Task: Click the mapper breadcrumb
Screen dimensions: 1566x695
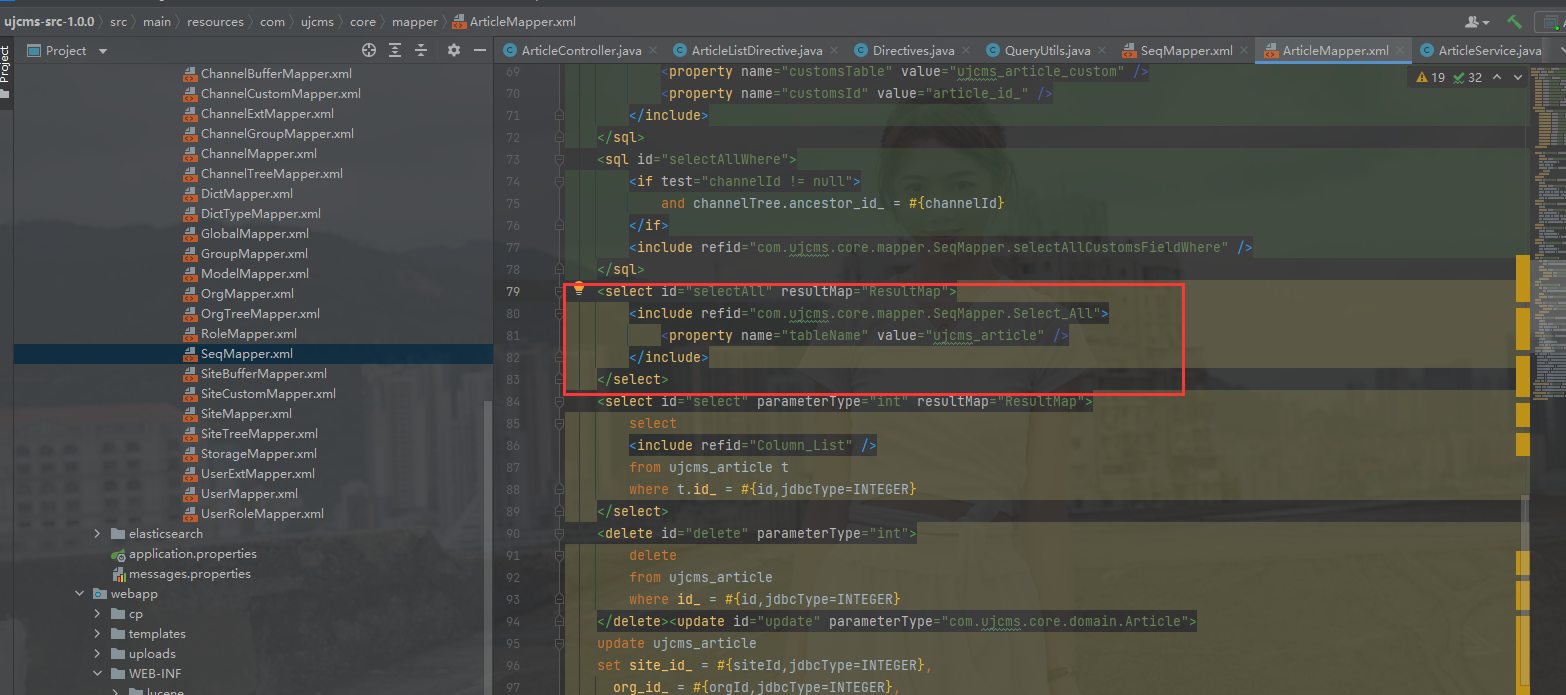Action: pos(414,21)
